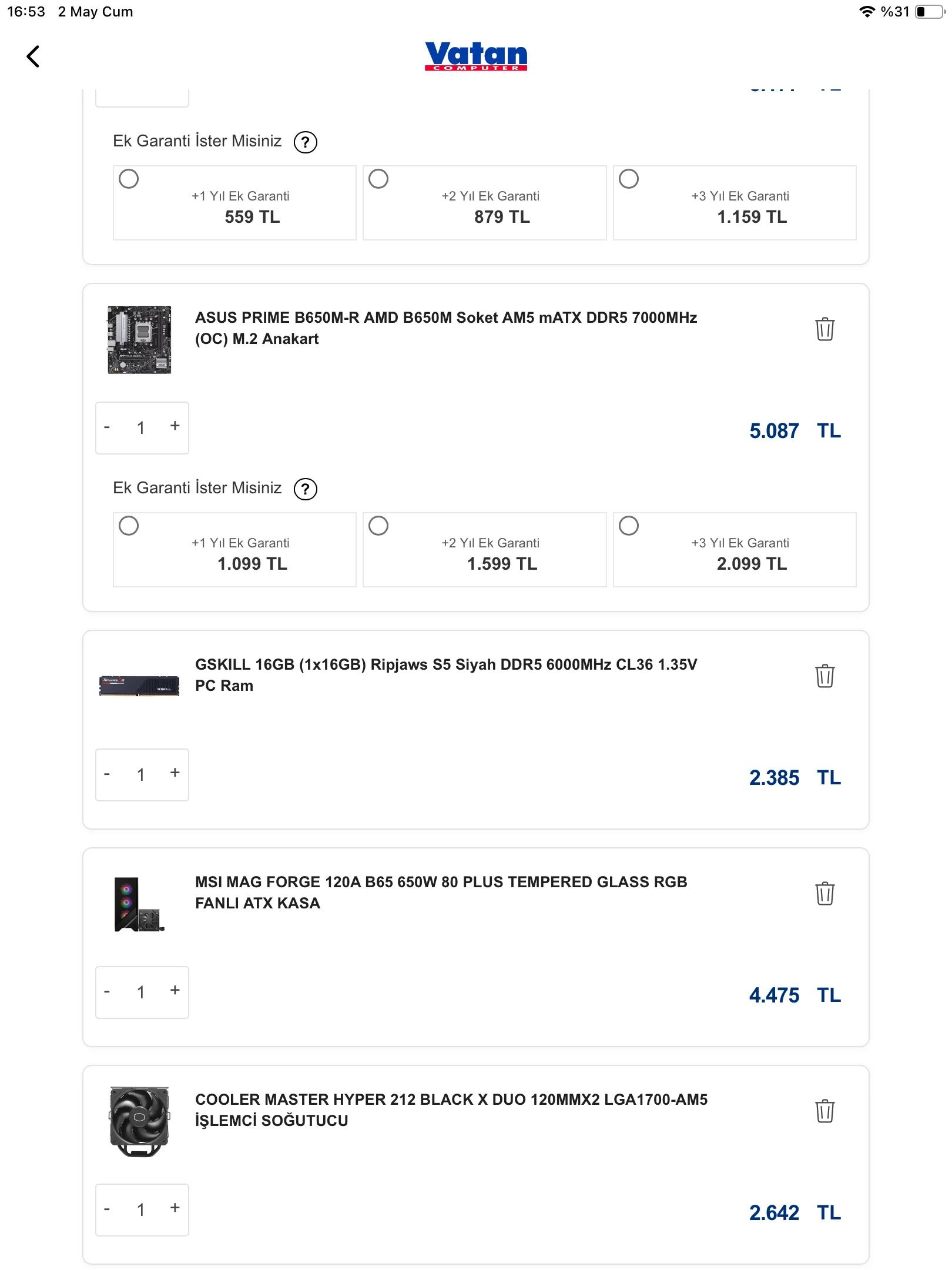Open warranty help icon above 559 TL
This screenshot has width=952, height=1270.
(x=305, y=142)
